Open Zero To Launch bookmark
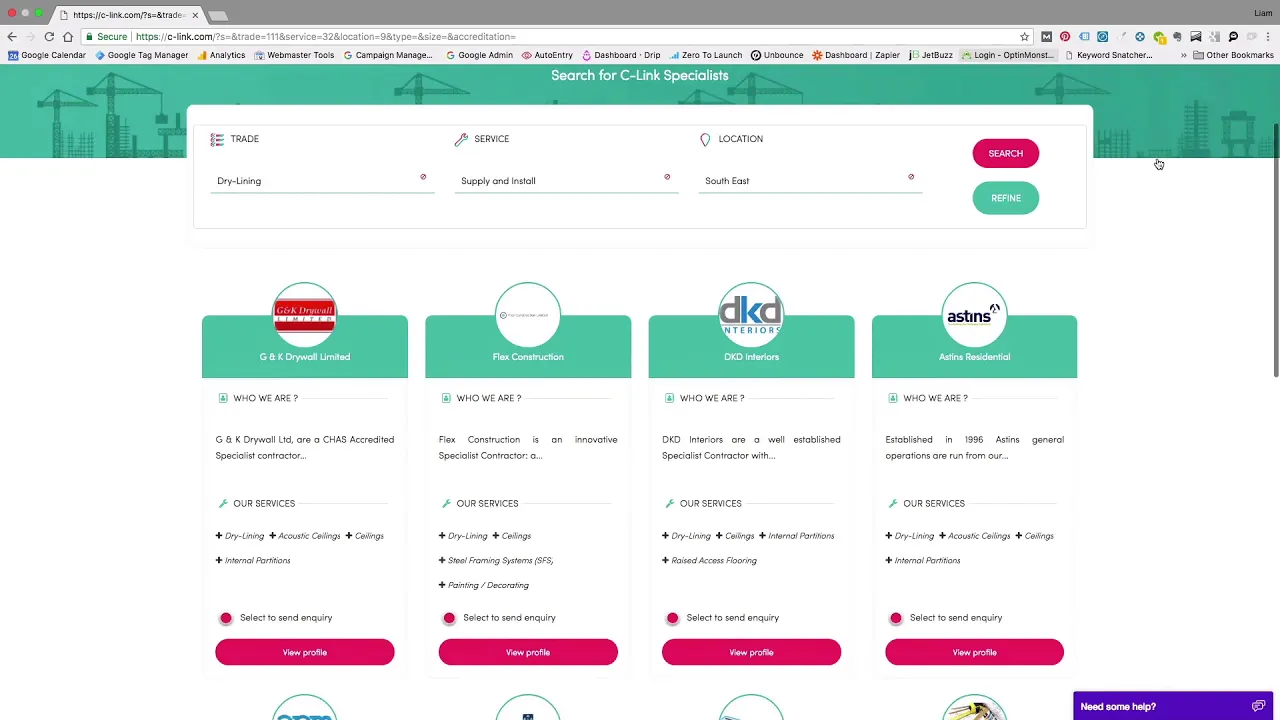This screenshot has width=1280, height=720. pyautogui.click(x=706, y=55)
